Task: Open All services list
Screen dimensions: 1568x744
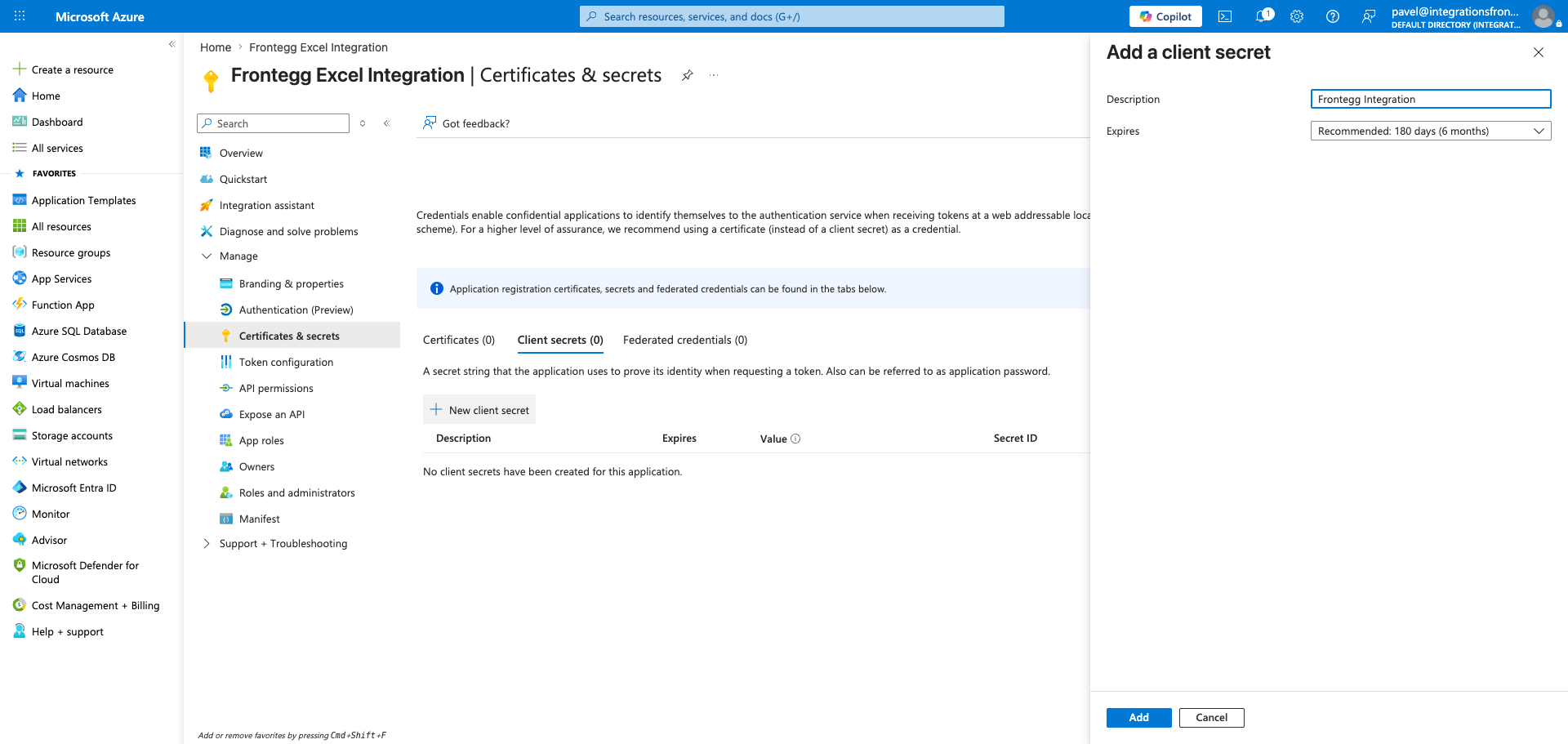Action: pos(57,148)
